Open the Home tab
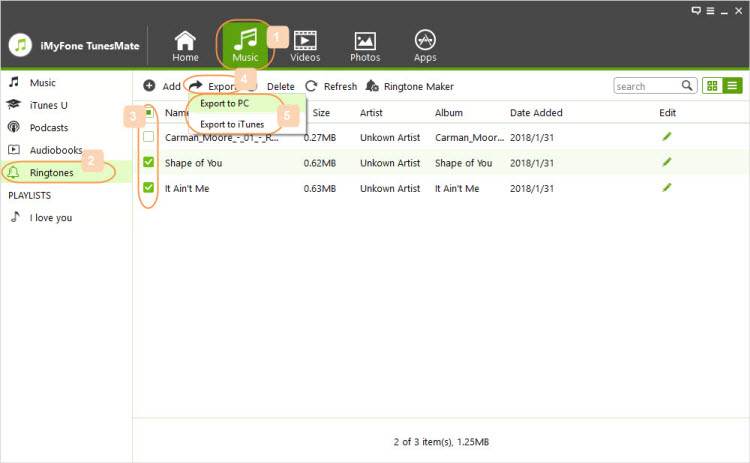 pos(185,46)
